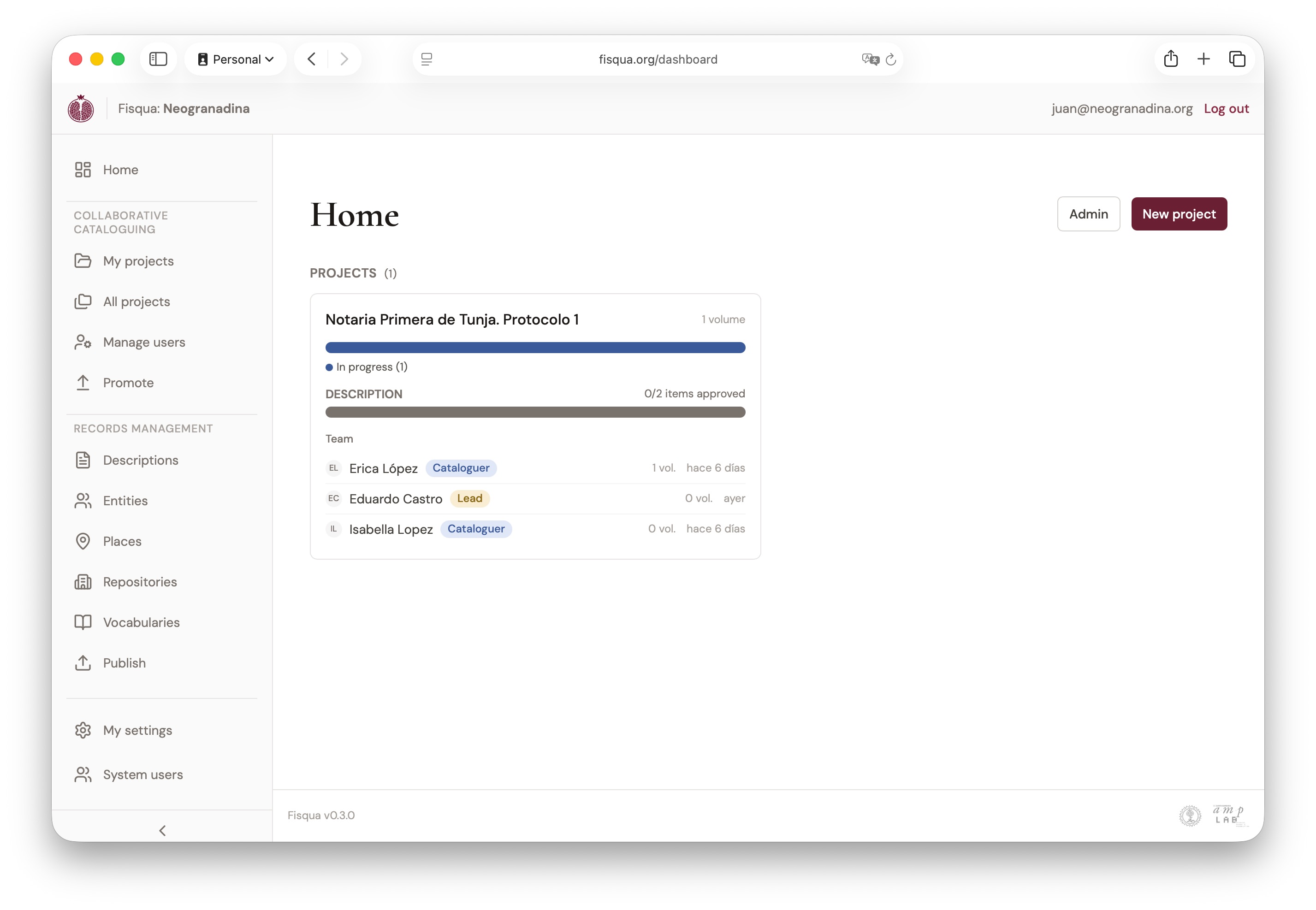Screen dimensions: 1316x910
Task: Click the My settings gear icon
Action: click(x=83, y=730)
